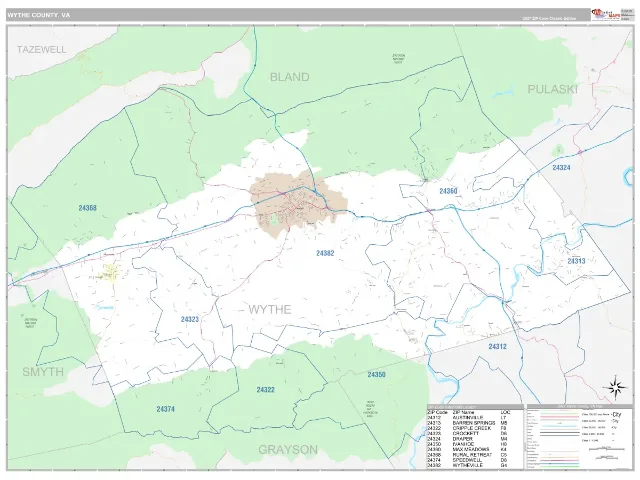Viewport: 640px width, 480px height.
Task: Click the WYTHE COUNTY, VA title text
Action: (39, 15)
